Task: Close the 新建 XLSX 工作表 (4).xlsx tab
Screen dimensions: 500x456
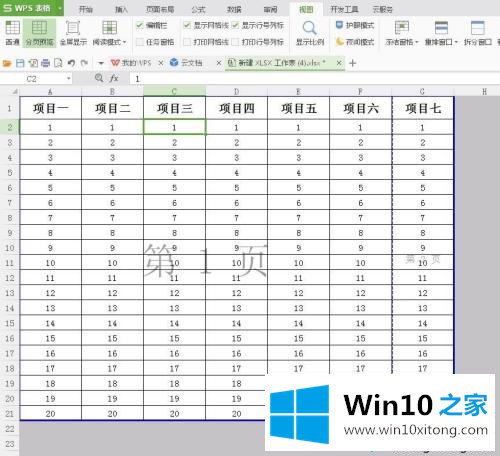Action: 339,63
